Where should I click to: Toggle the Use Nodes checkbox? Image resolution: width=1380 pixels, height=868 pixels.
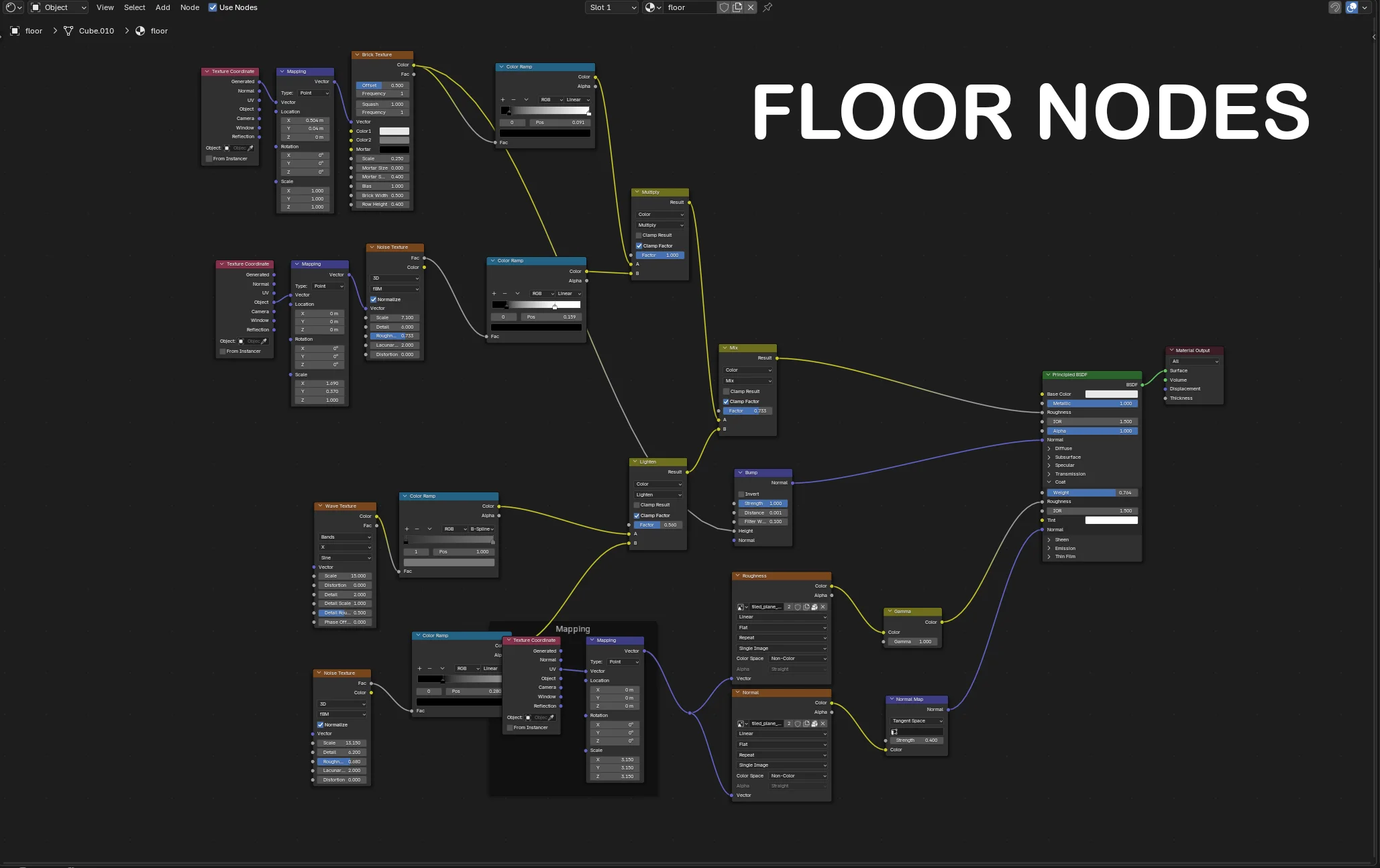pyautogui.click(x=213, y=7)
